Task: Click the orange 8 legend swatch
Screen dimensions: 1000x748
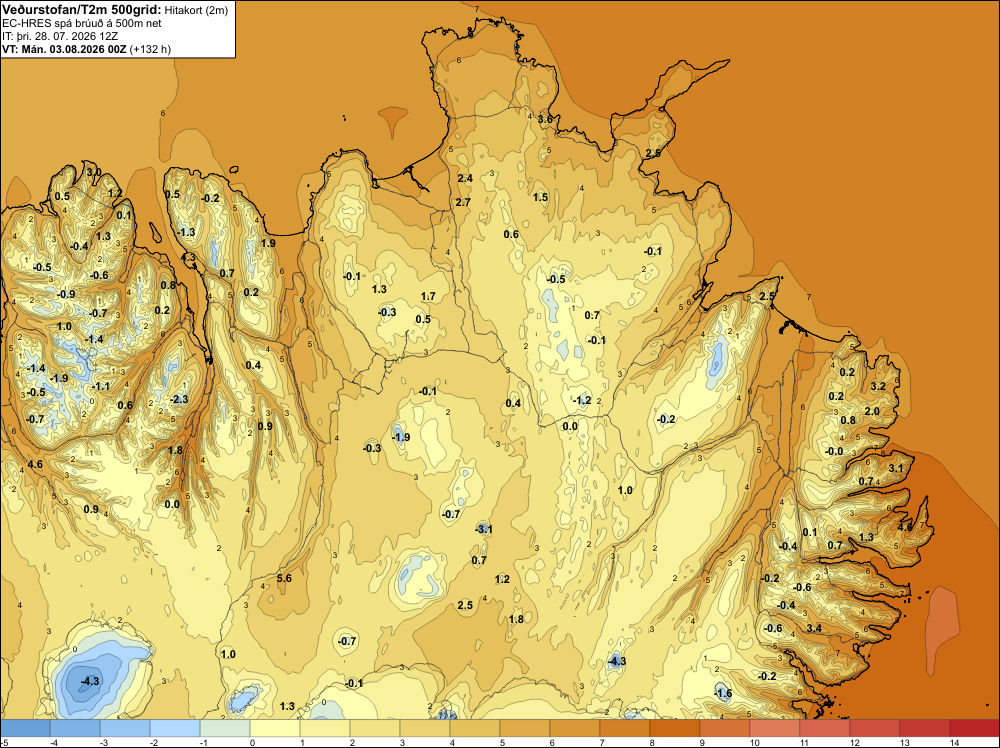Action: coord(675,728)
